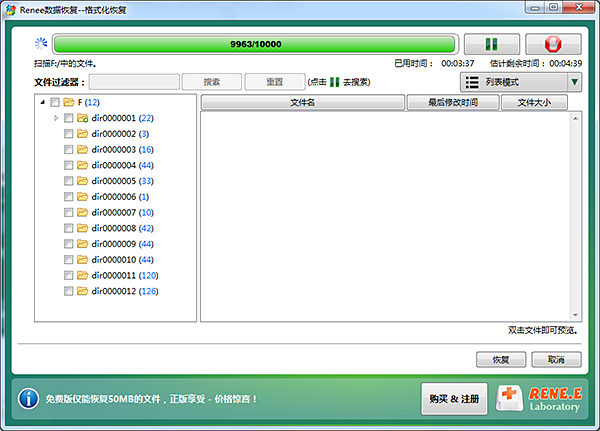Click the dir0000011 folder icon
600x431 pixels.
click(82, 275)
